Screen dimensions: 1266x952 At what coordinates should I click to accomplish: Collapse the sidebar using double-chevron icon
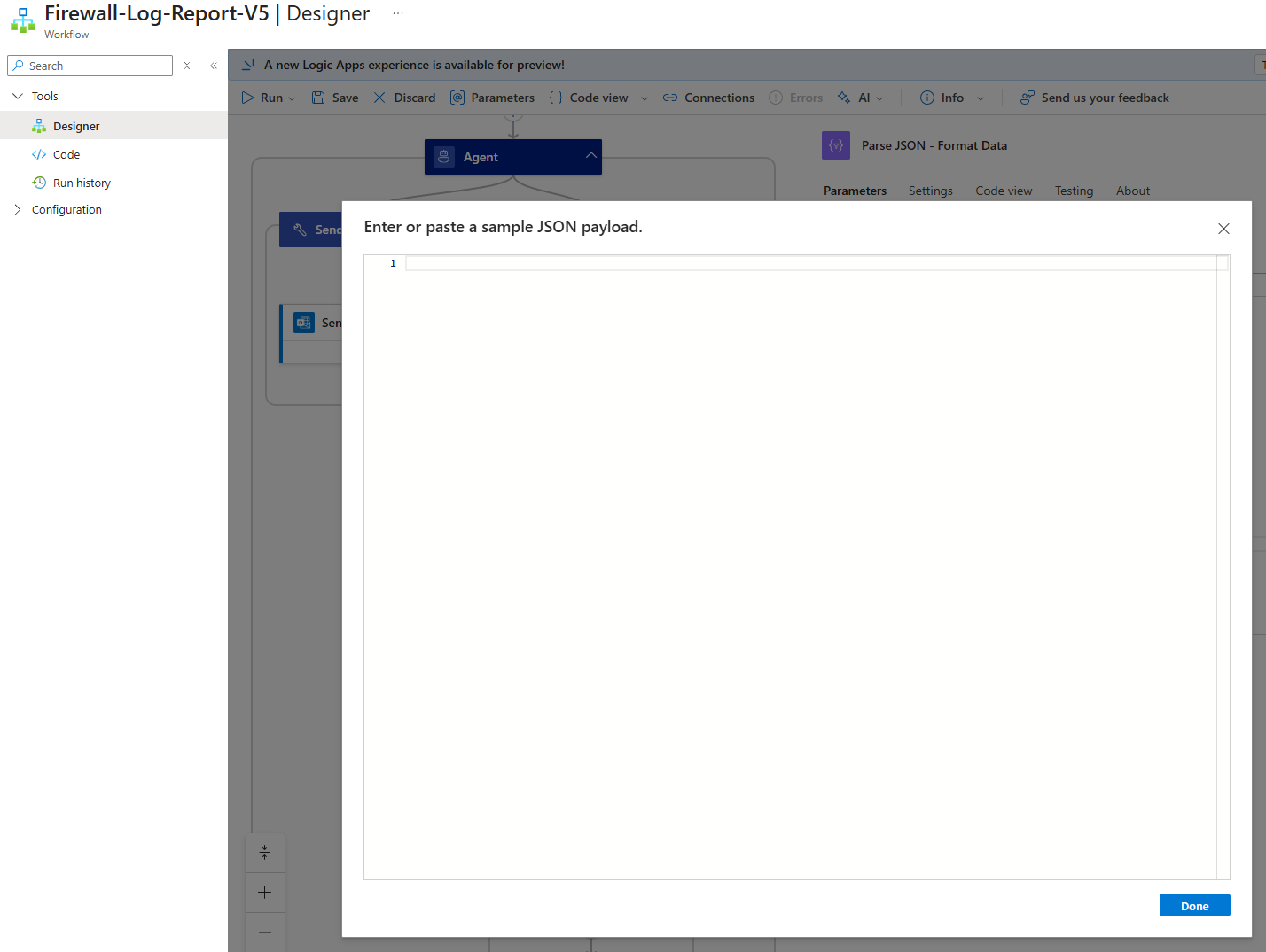pos(214,66)
